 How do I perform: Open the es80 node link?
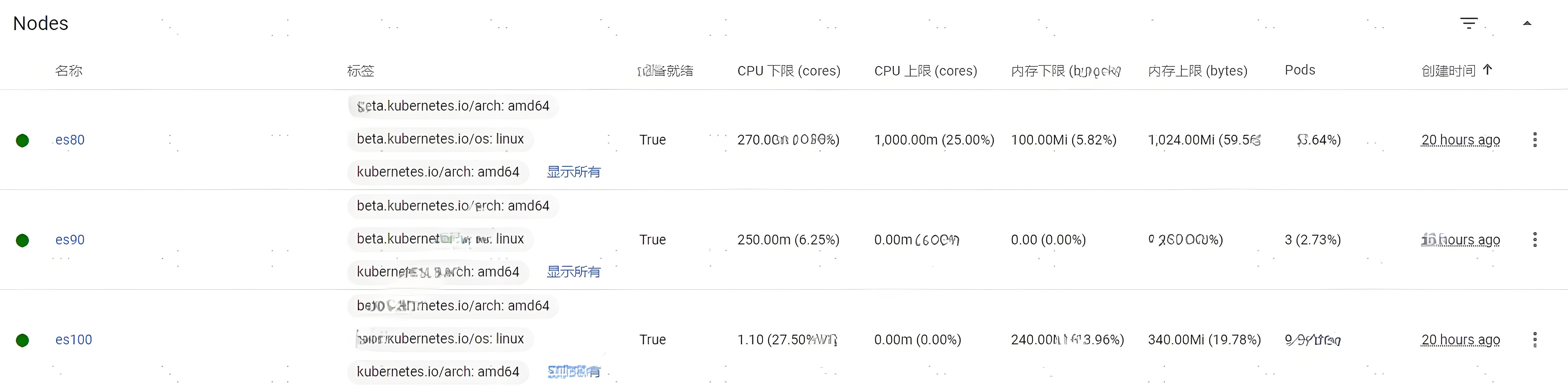pyautogui.click(x=70, y=140)
